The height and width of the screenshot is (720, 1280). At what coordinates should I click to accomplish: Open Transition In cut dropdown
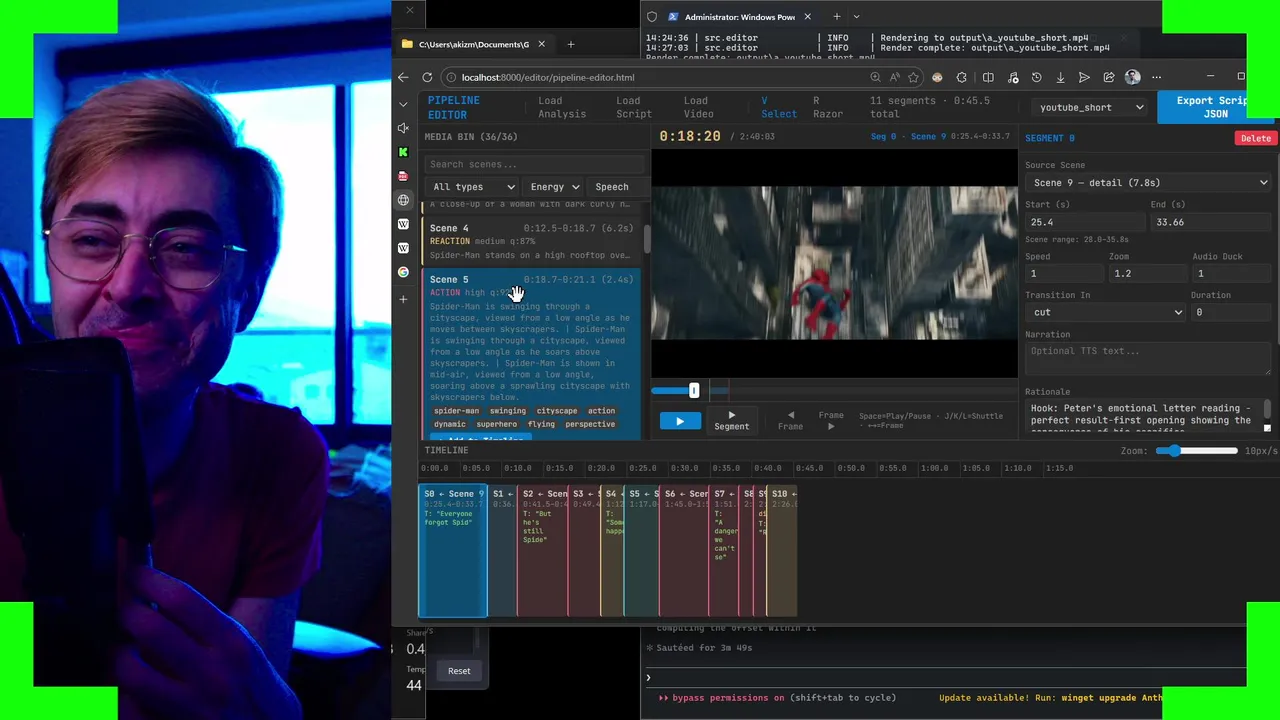(x=1106, y=312)
